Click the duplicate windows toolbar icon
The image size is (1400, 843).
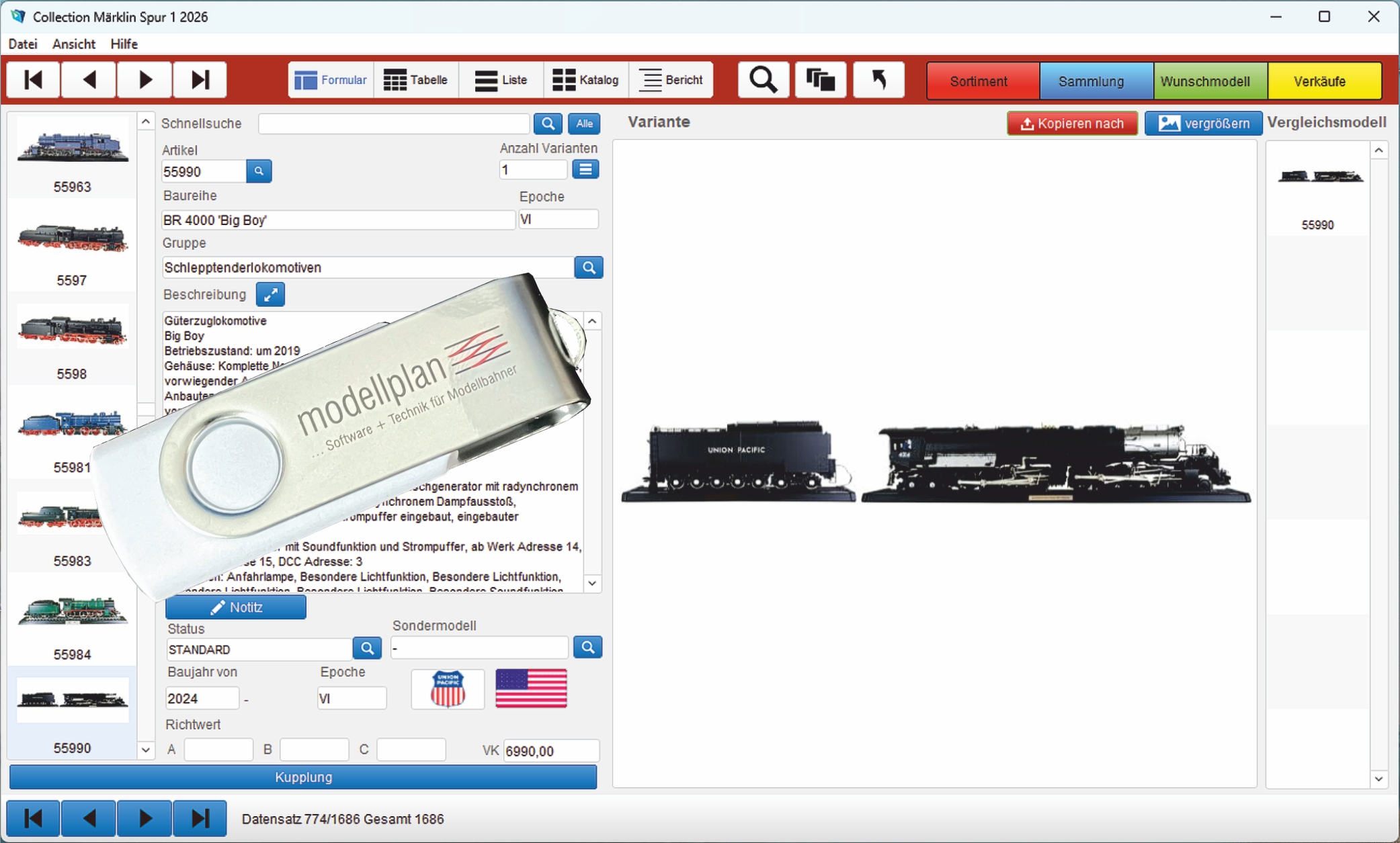point(820,80)
